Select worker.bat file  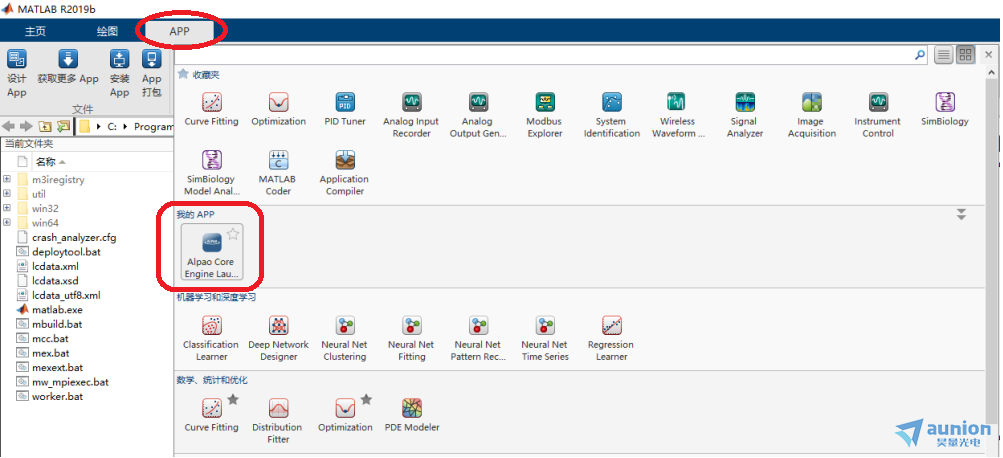tap(57, 397)
